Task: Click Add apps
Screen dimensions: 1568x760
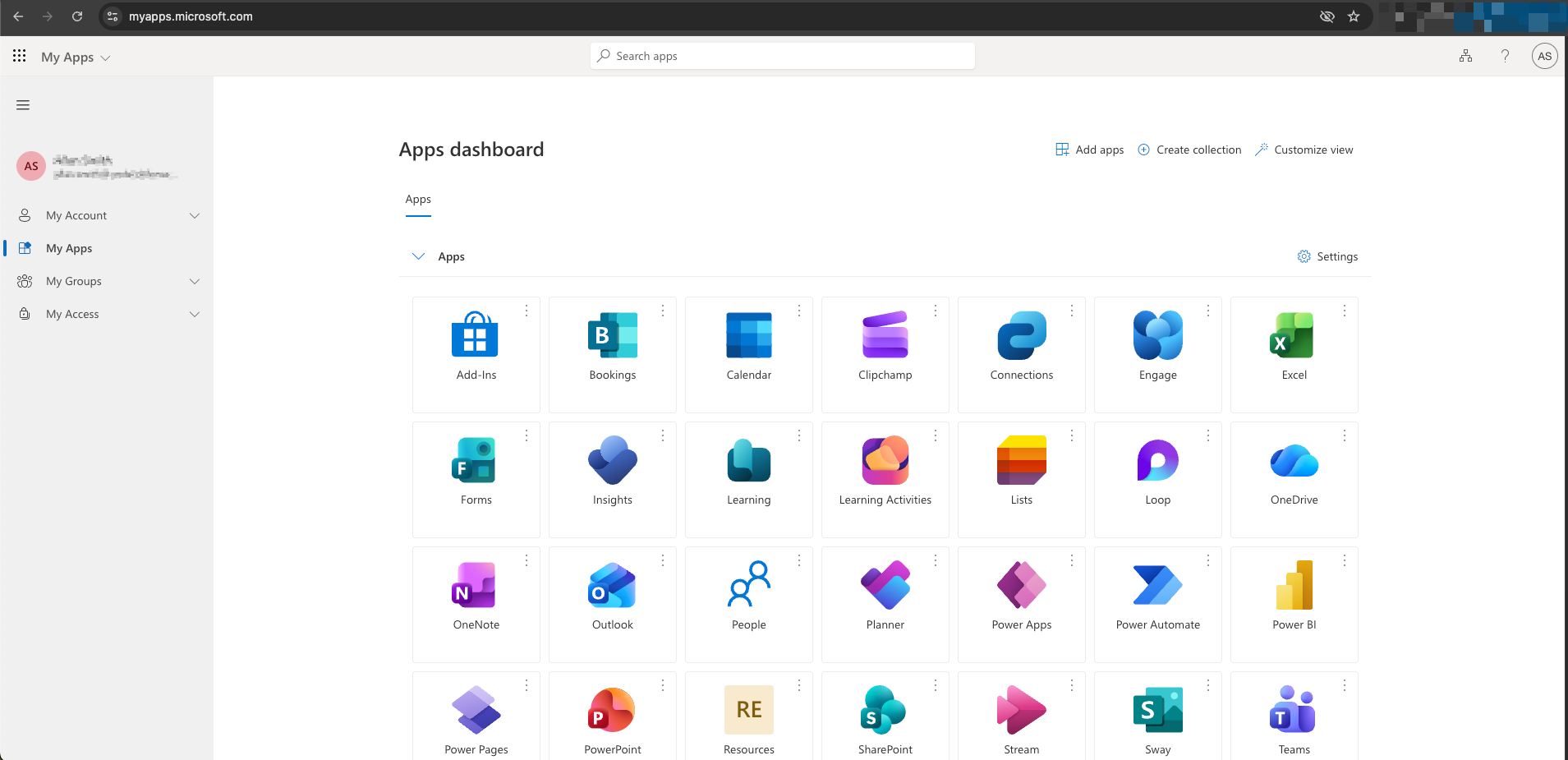Action: click(x=1090, y=150)
